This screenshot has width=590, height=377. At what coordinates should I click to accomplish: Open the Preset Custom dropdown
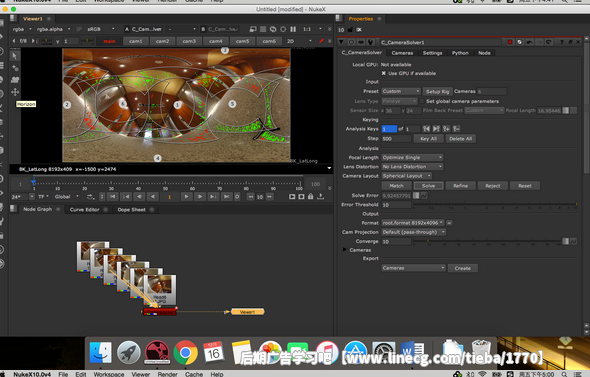pyautogui.click(x=401, y=91)
